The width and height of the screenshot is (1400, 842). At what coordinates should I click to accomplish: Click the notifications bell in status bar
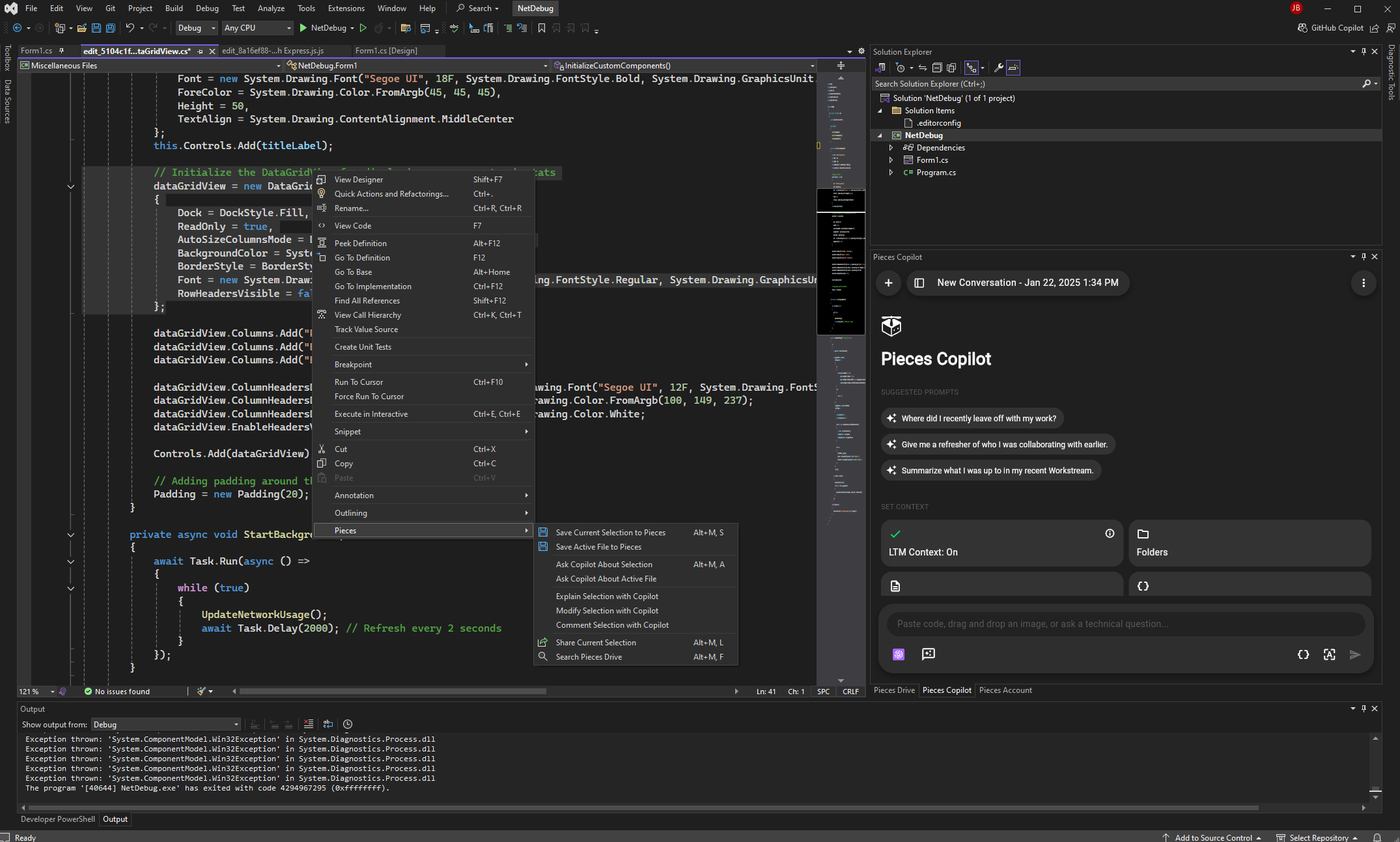click(1377, 837)
